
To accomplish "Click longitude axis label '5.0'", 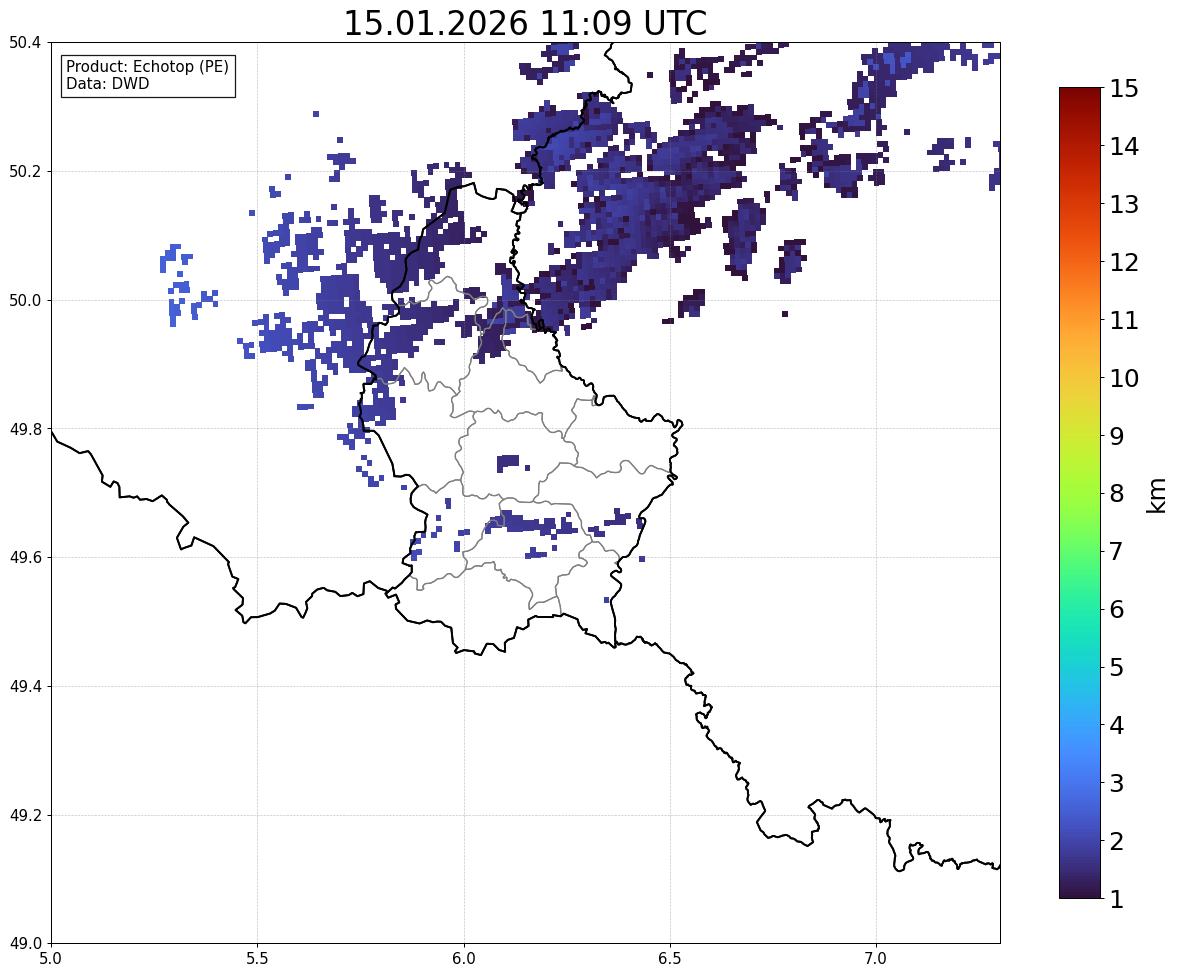I will coord(51,959).
